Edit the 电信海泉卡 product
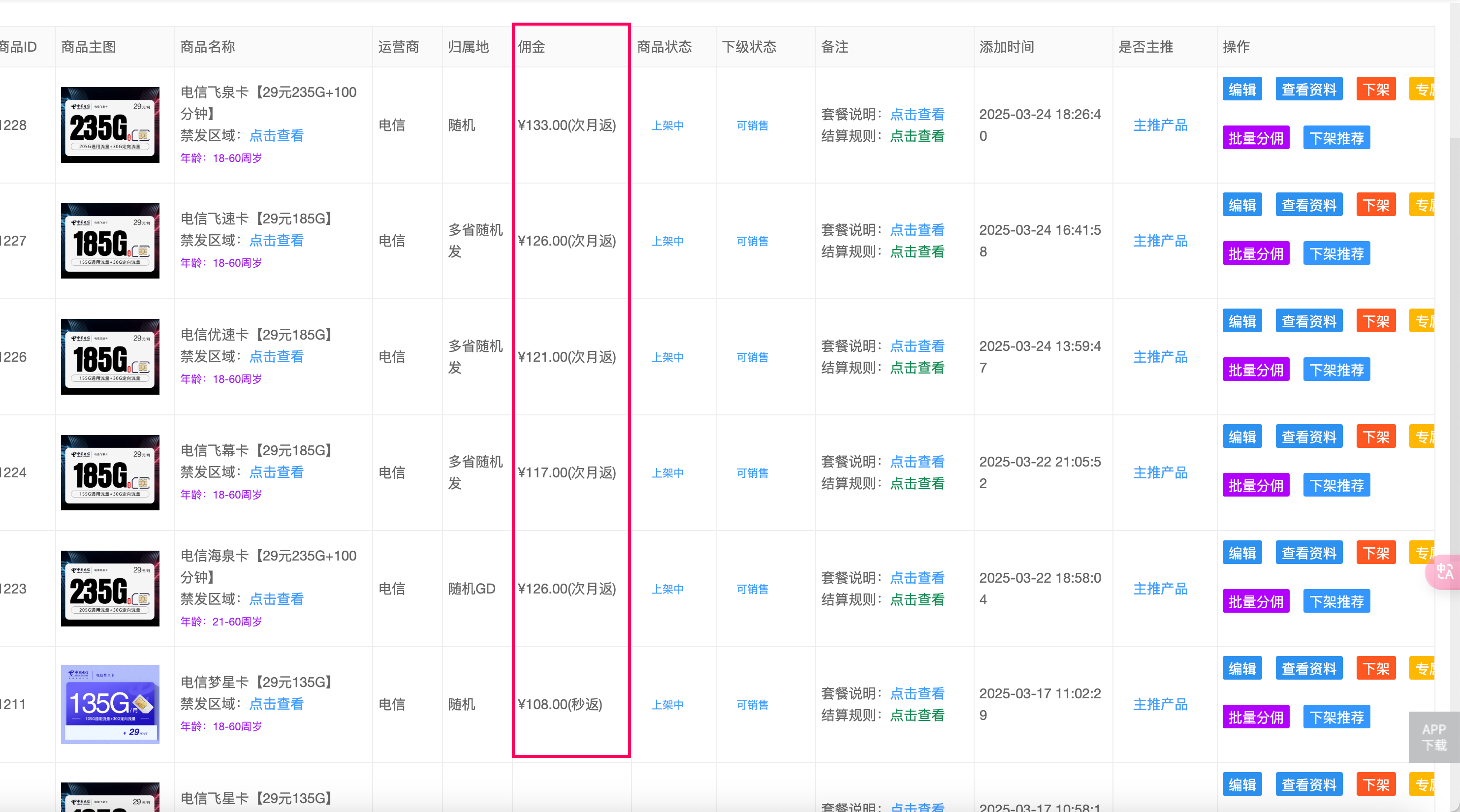 1242,553
